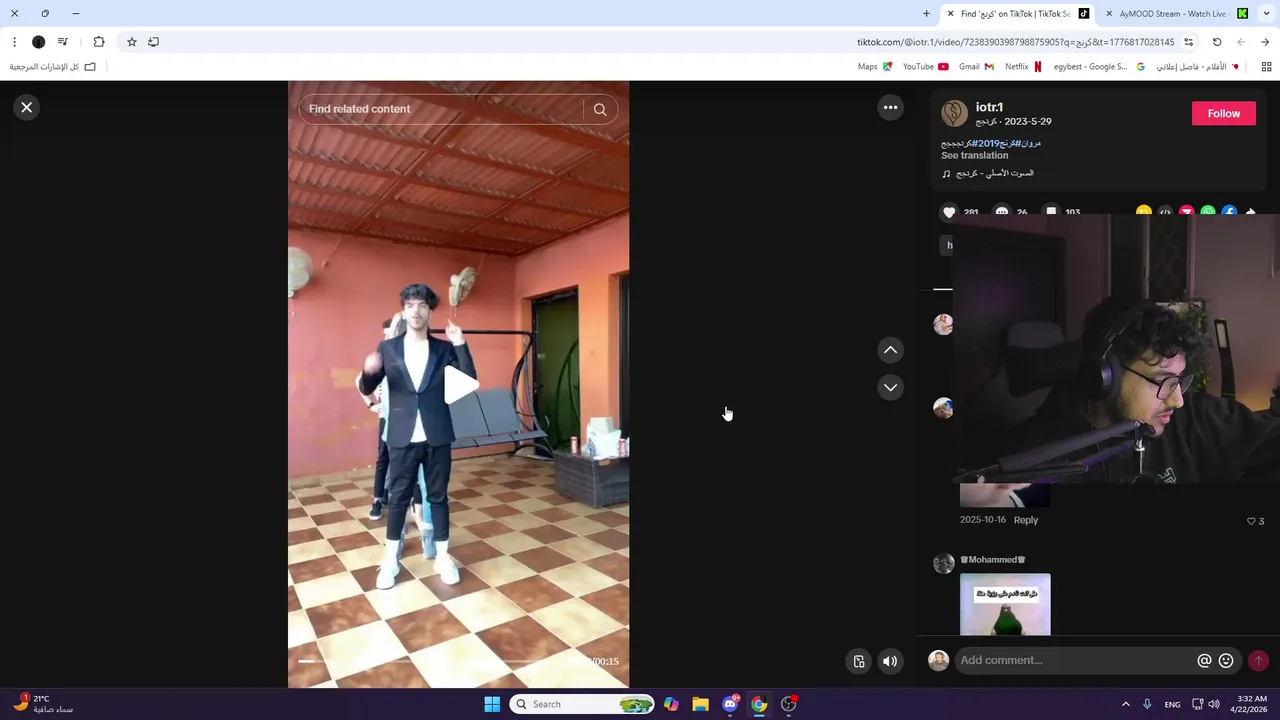Open the Chrome extensions puzzle icon
Image resolution: width=1280 pixels, height=720 pixels.
point(99,42)
